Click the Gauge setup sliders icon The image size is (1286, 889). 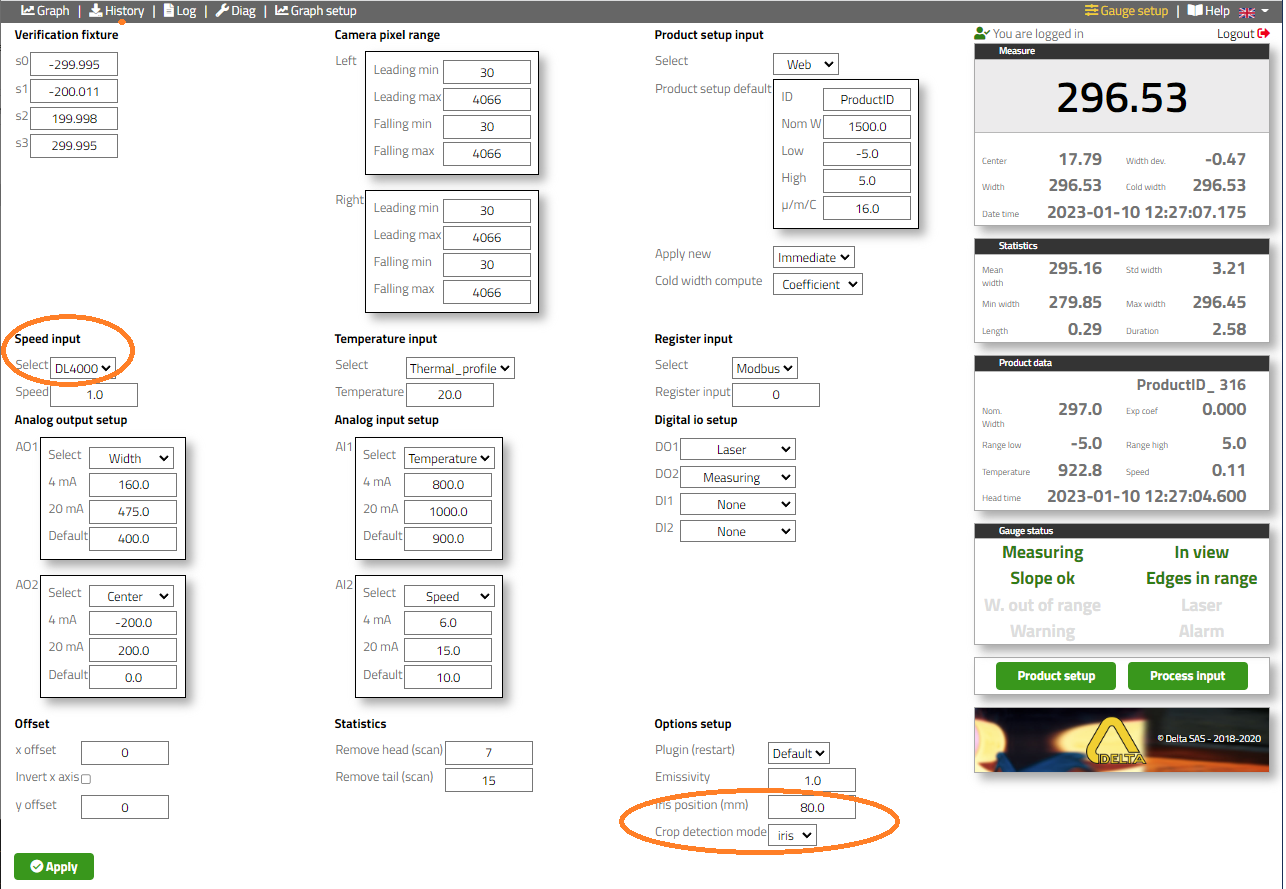tap(1091, 11)
